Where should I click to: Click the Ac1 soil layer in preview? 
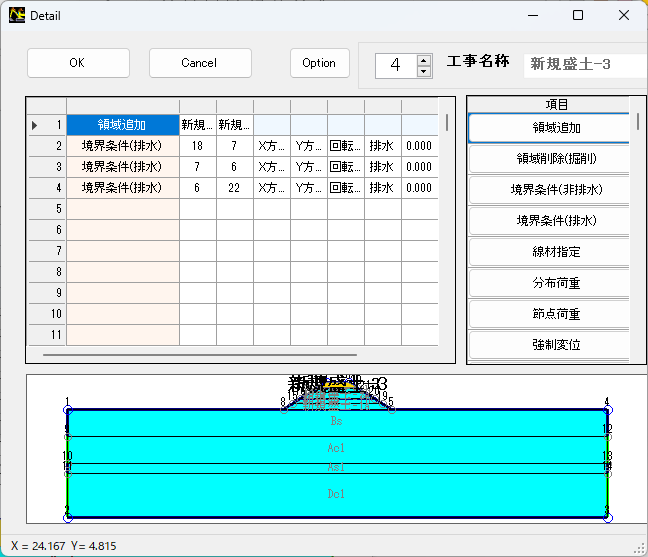(x=336, y=448)
